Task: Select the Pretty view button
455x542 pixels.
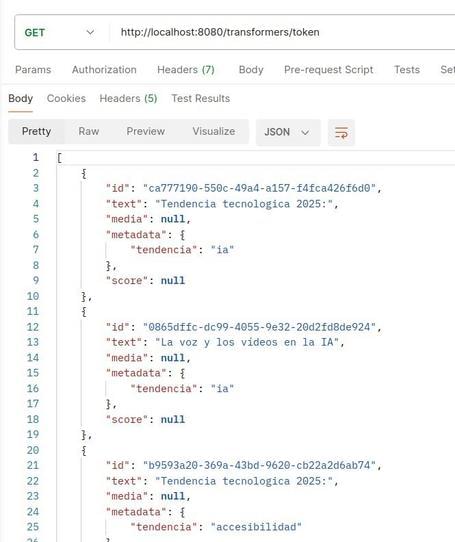Action: (x=36, y=131)
